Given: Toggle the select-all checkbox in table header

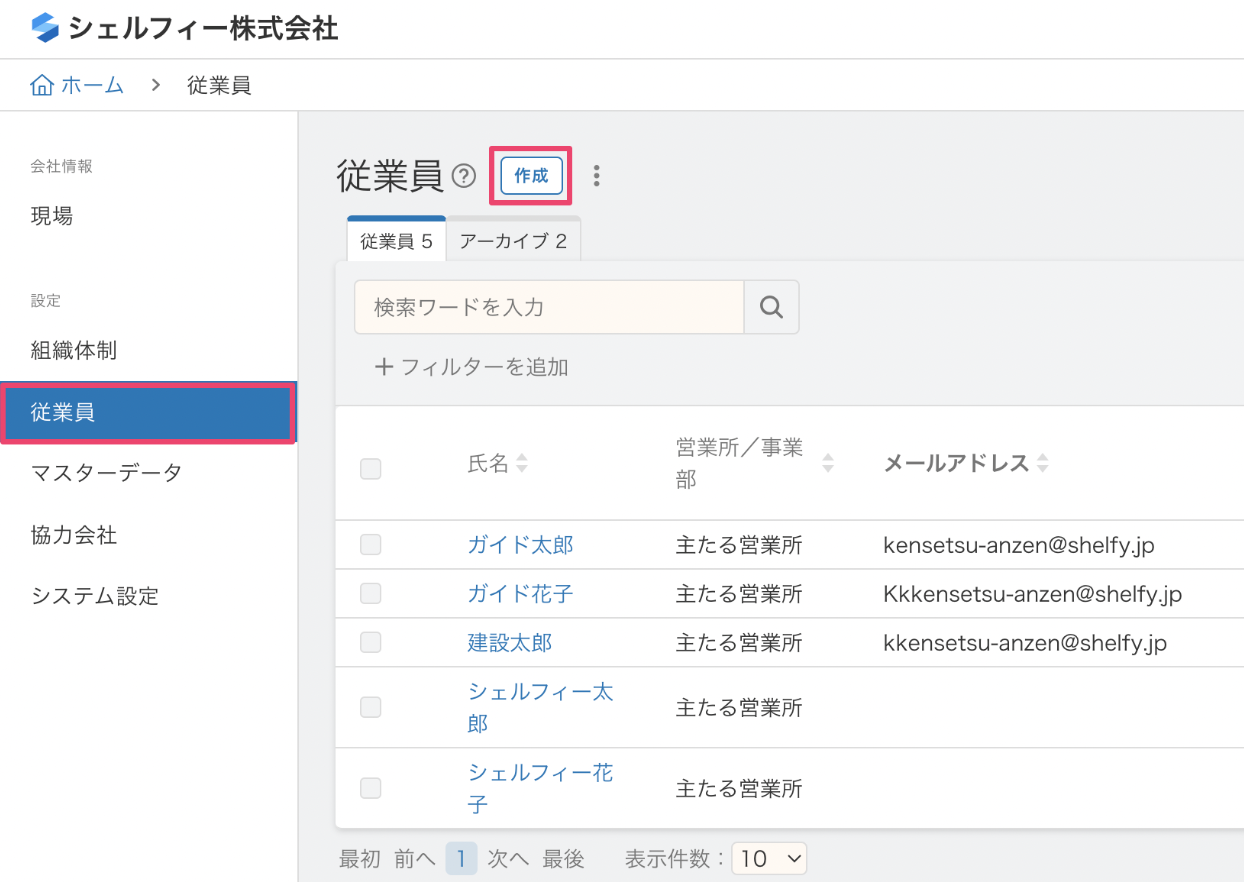Looking at the screenshot, I should pos(371,468).
